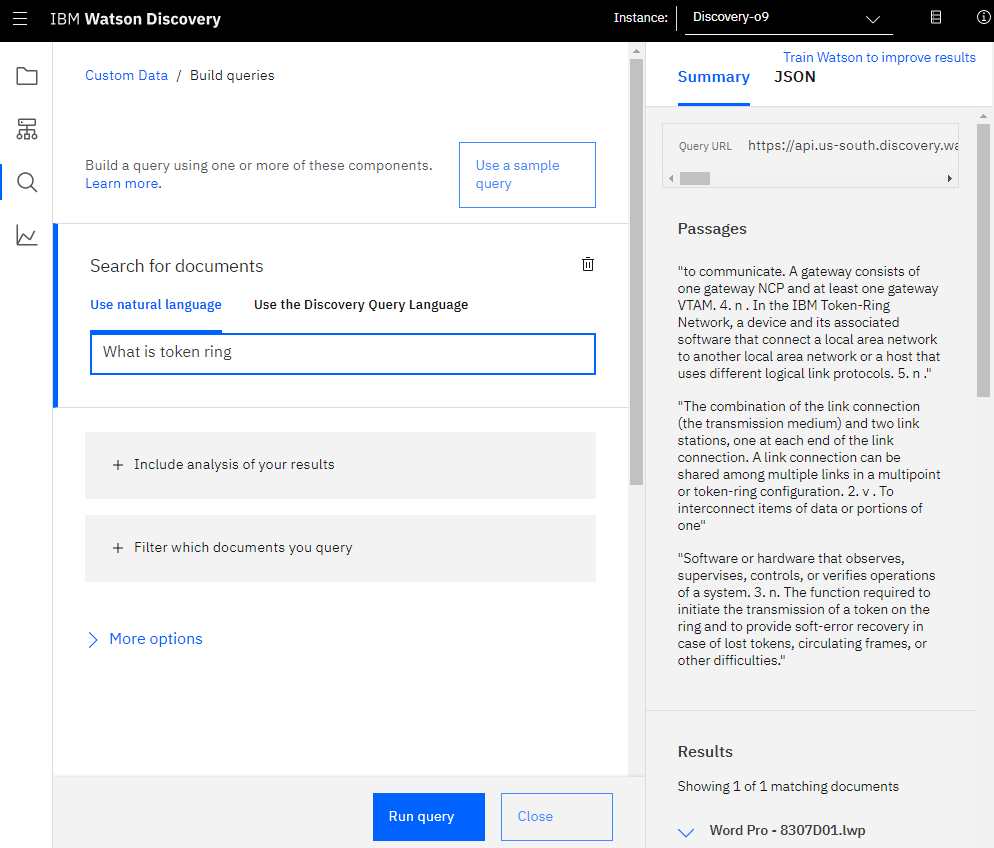
Task: Select the JSON tab
Action: pos(795,77)
